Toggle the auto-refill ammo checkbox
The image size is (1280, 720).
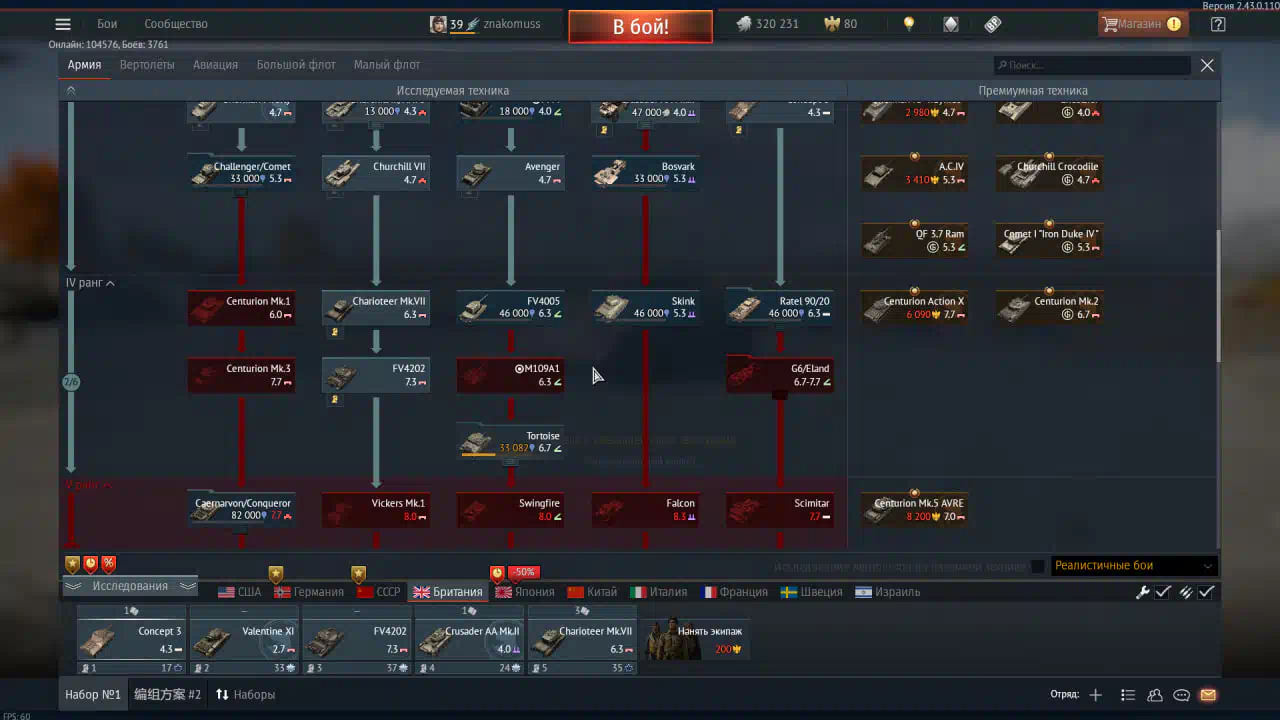point(1207,592)
